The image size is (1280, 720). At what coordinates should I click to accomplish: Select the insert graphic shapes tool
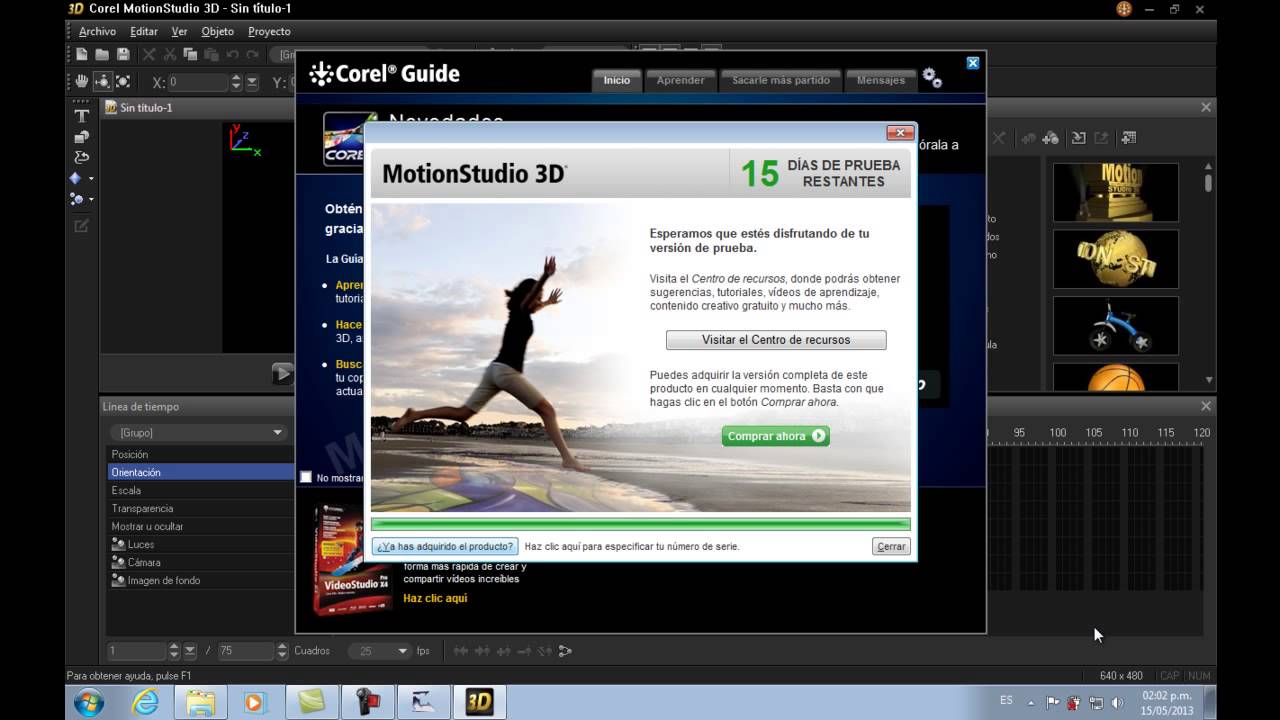point(82,137)
